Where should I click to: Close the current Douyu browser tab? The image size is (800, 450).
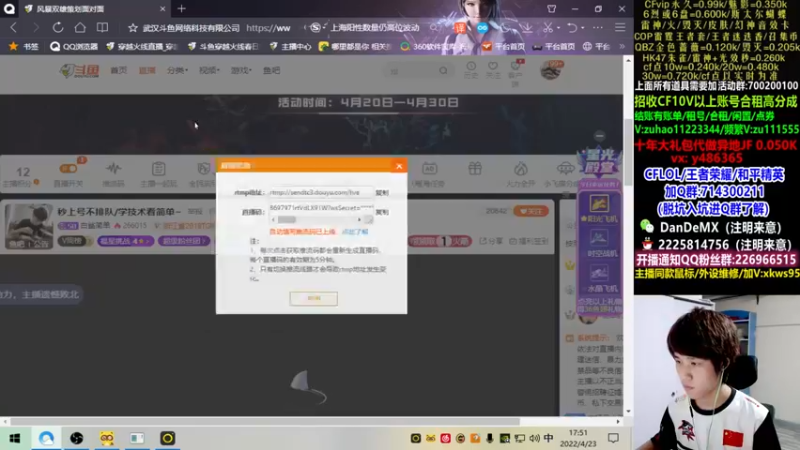coord(162,9)
